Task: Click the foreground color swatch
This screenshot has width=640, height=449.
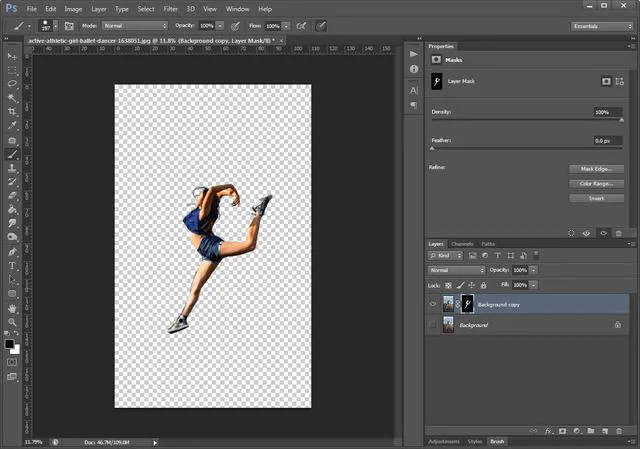Action: (9, 344)
